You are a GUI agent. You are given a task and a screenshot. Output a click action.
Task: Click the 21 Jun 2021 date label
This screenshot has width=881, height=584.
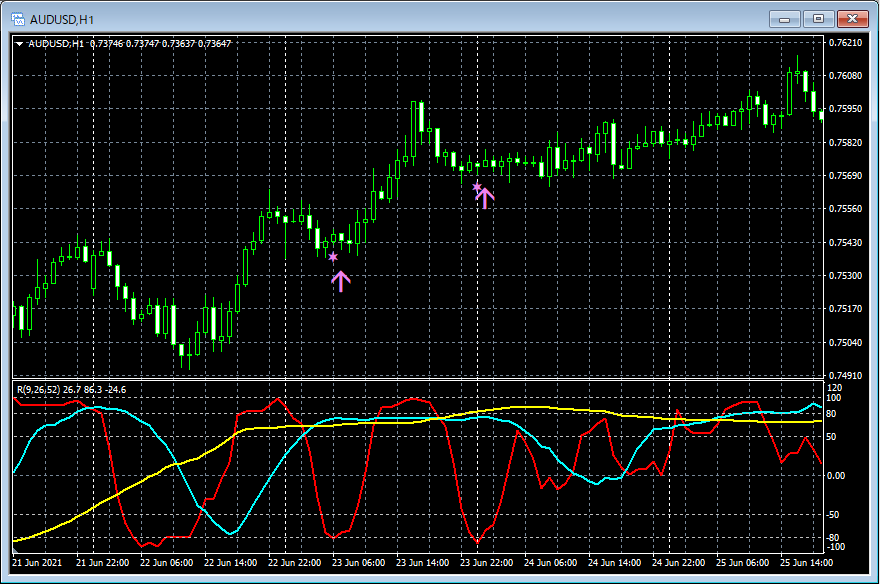point(37,564)
